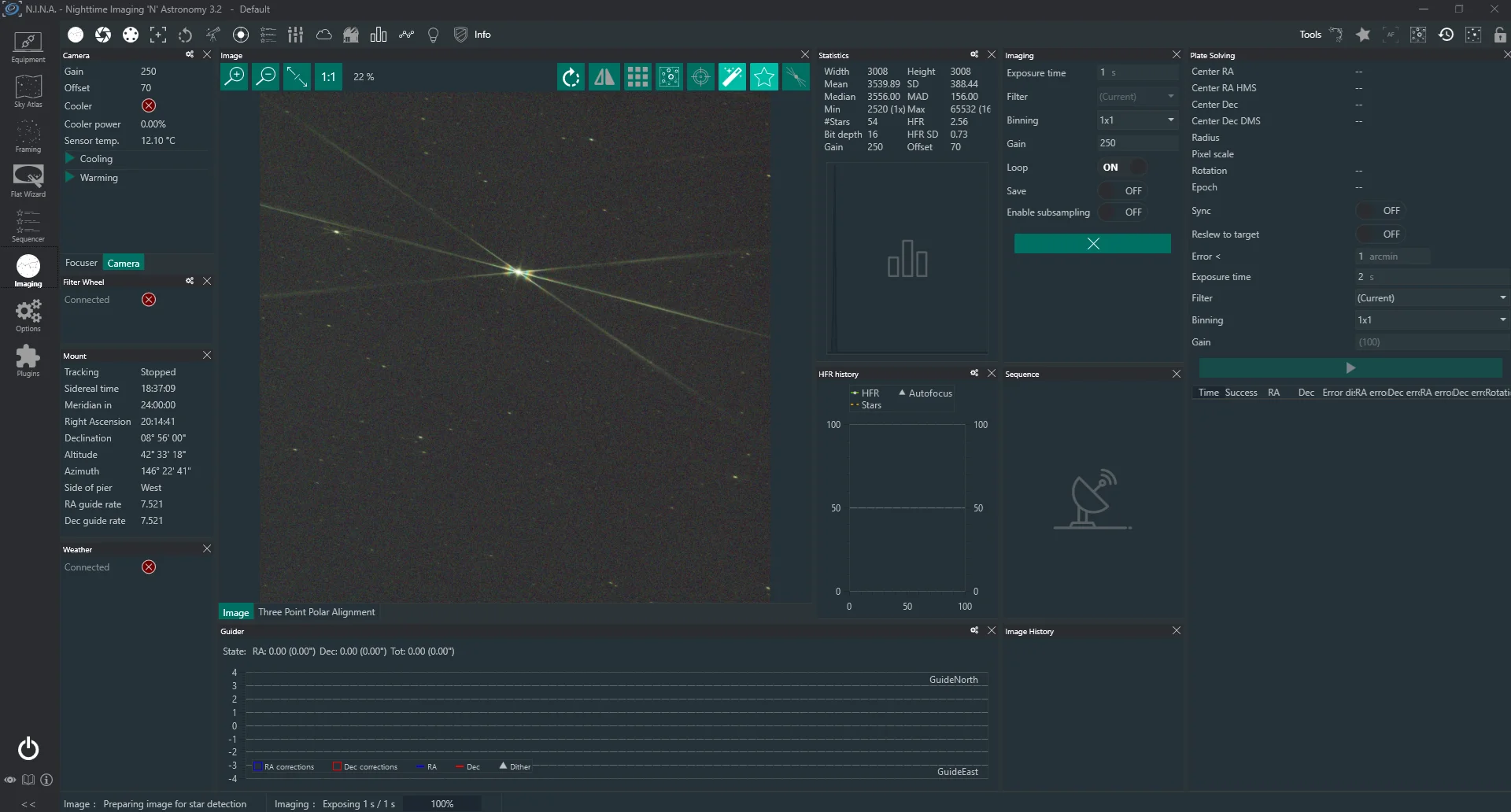This screenshot has width=1511, height=812.
Task: Click the exposing progress bar in status
Action: coord(441,804)
